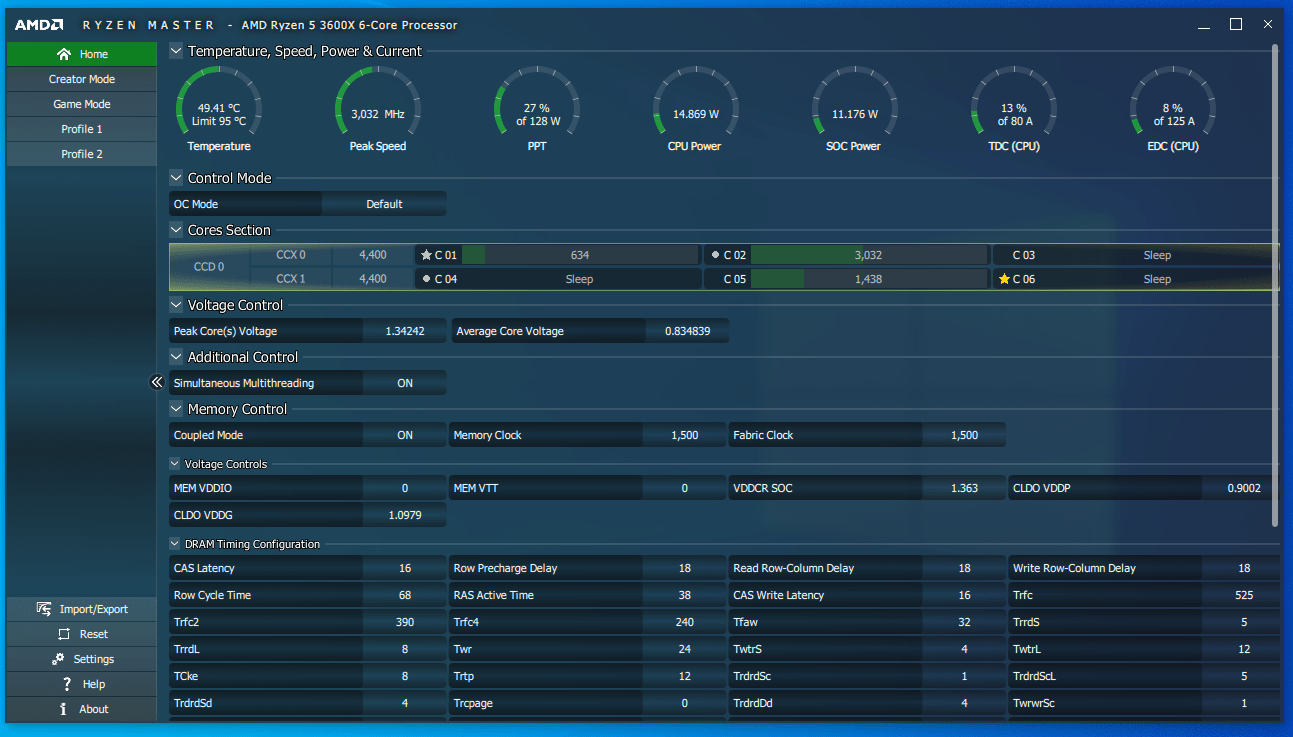Click the Home icon in sidebar
The height and width of the screenshot is (737, 1293).
coord(64,54)
